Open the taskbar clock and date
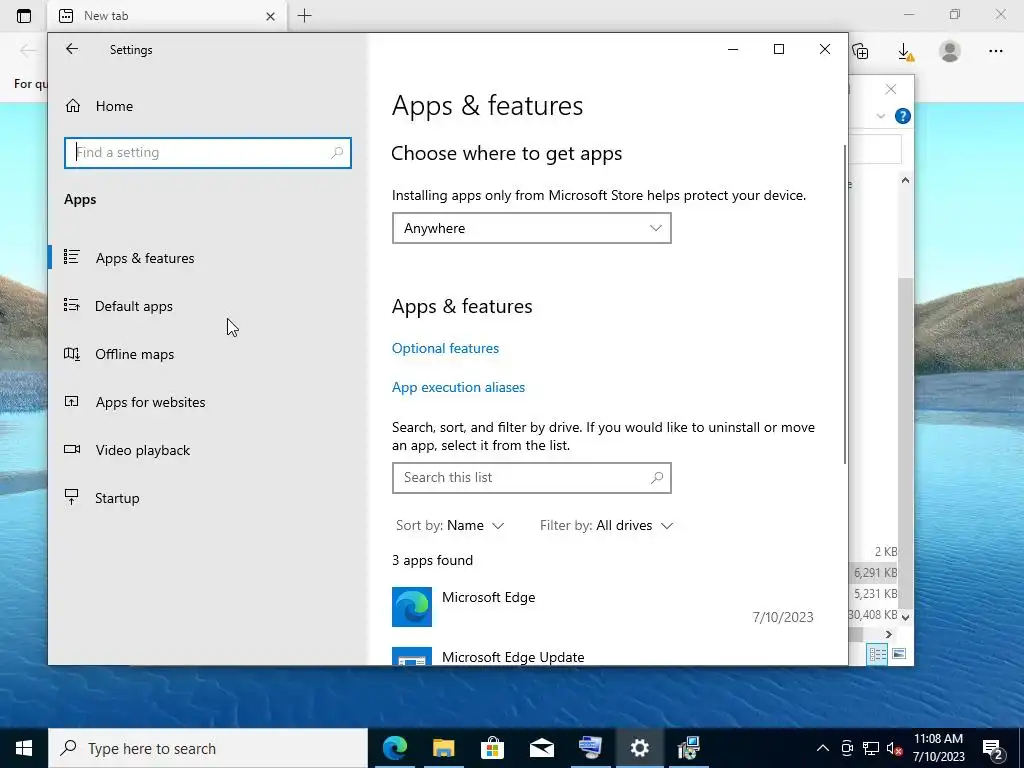Image resolution: width=1024 pixels, height=768 pixels. pos(938,748)
